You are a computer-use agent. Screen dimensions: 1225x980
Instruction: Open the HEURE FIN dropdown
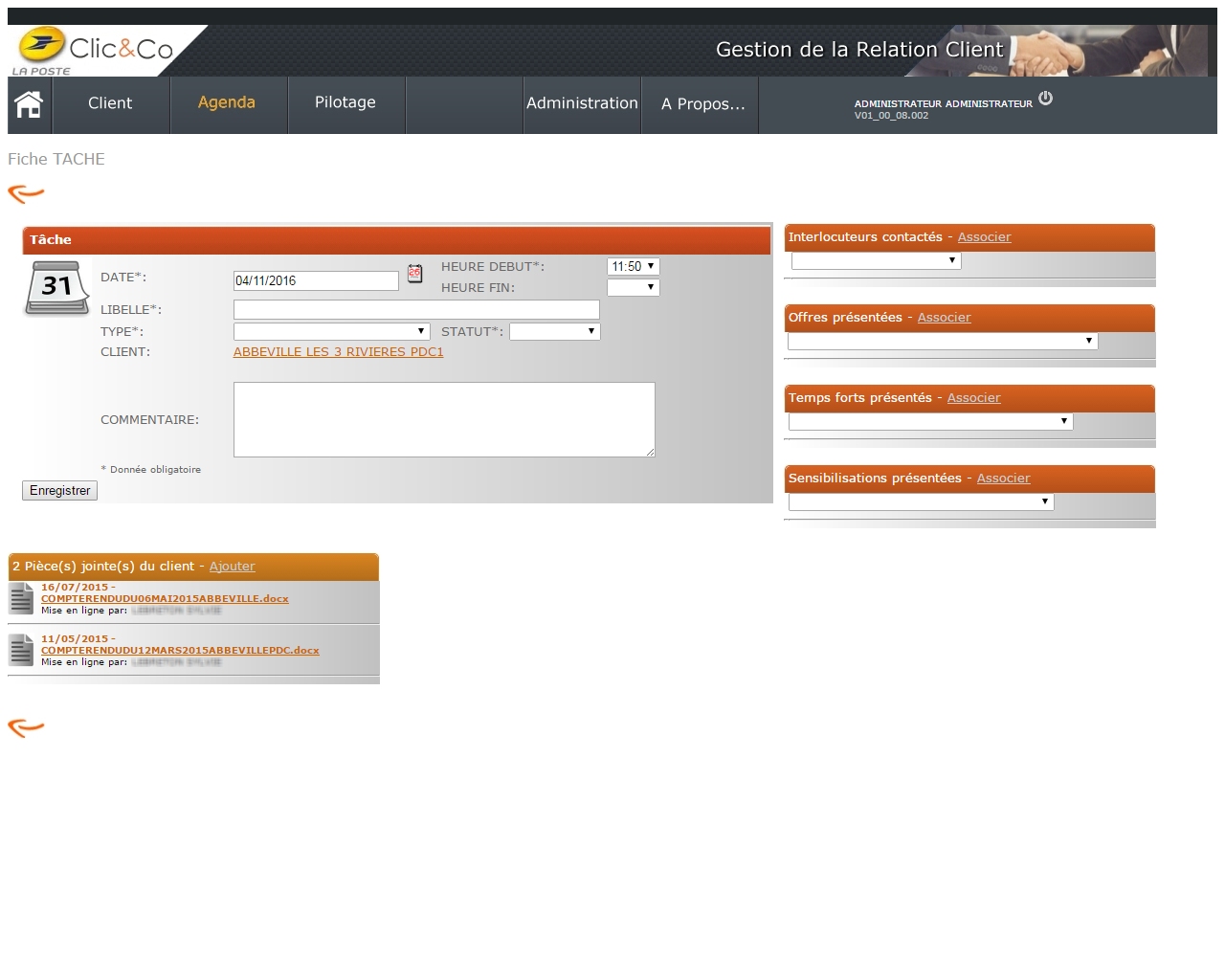(633, 288)
